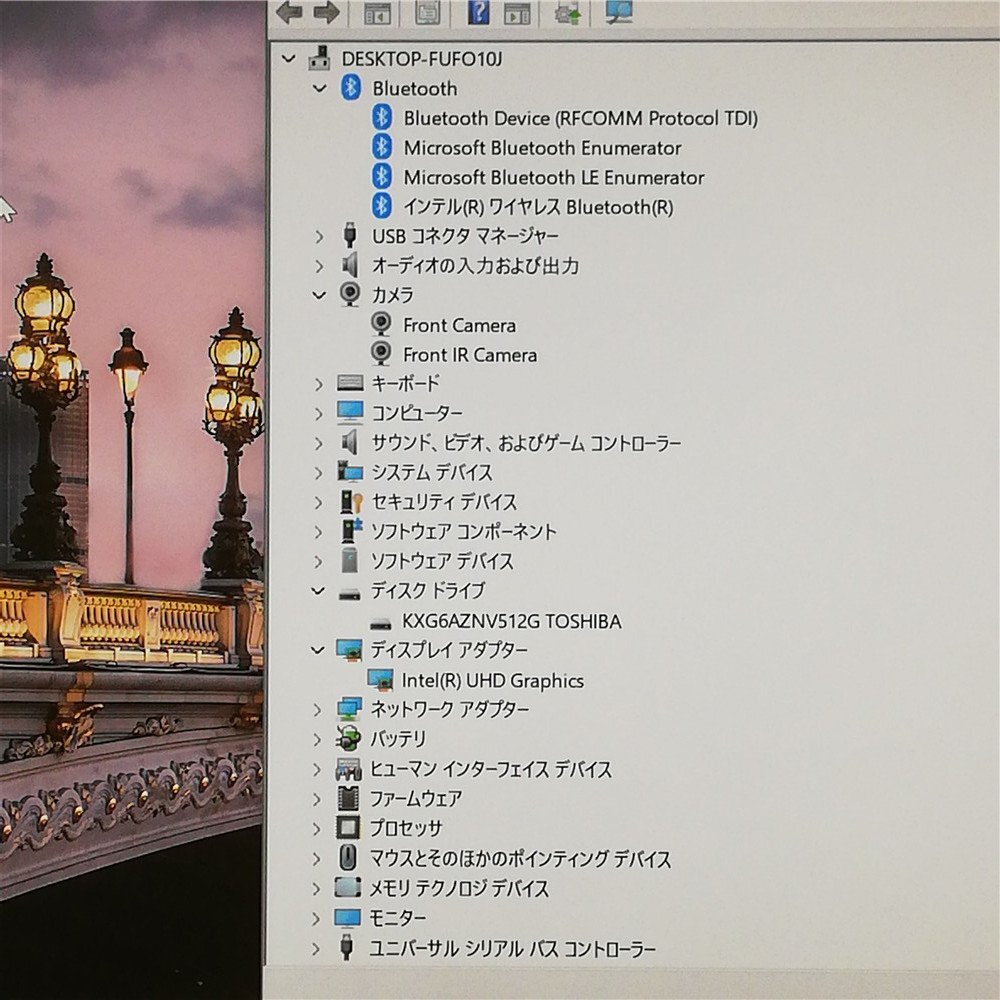Select Bluetooth Device (RFCOMM Protocol TDI)
Viewport: 1000px width, 1000px height.
pyautogui.click(x=580, y=118)
